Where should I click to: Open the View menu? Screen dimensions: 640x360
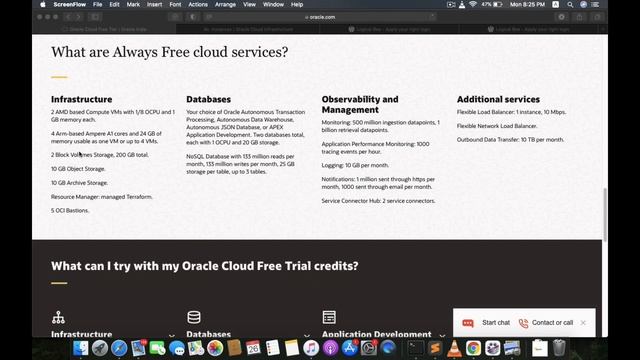pos(249,4)
